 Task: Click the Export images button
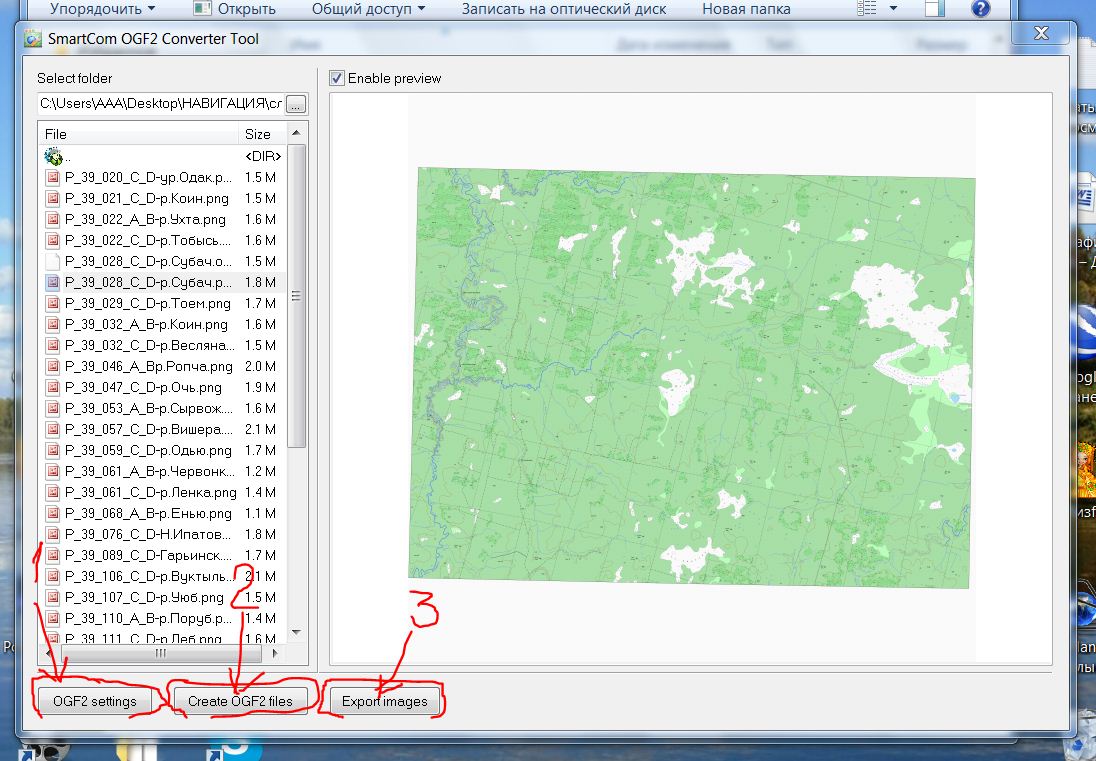(x=384, y=701)
